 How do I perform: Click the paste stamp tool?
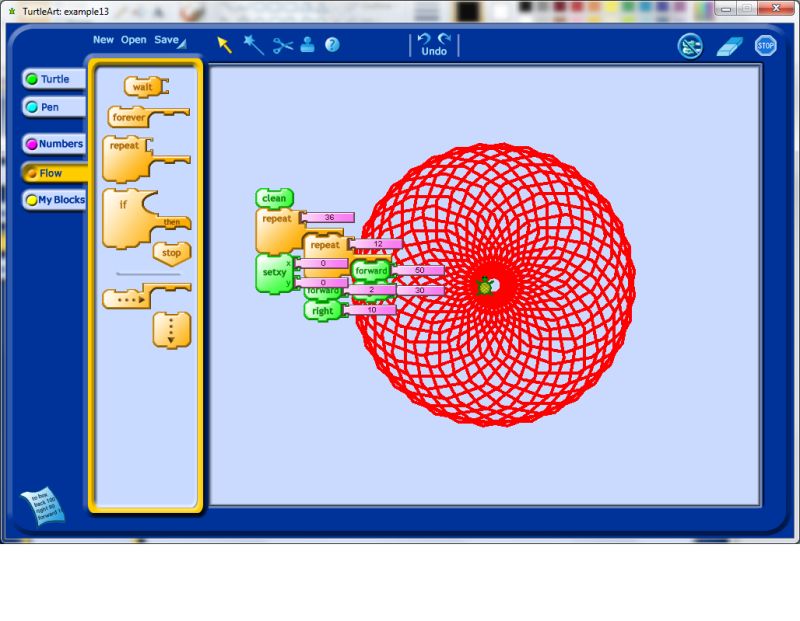tap(306, 44)
